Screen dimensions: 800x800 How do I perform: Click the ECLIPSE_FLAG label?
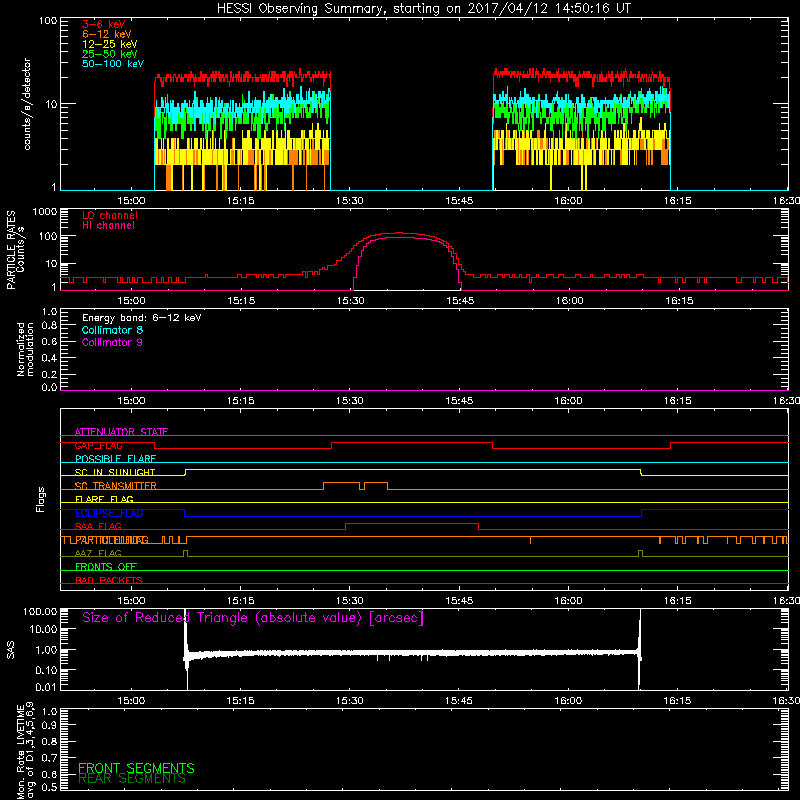click(109, 513)
